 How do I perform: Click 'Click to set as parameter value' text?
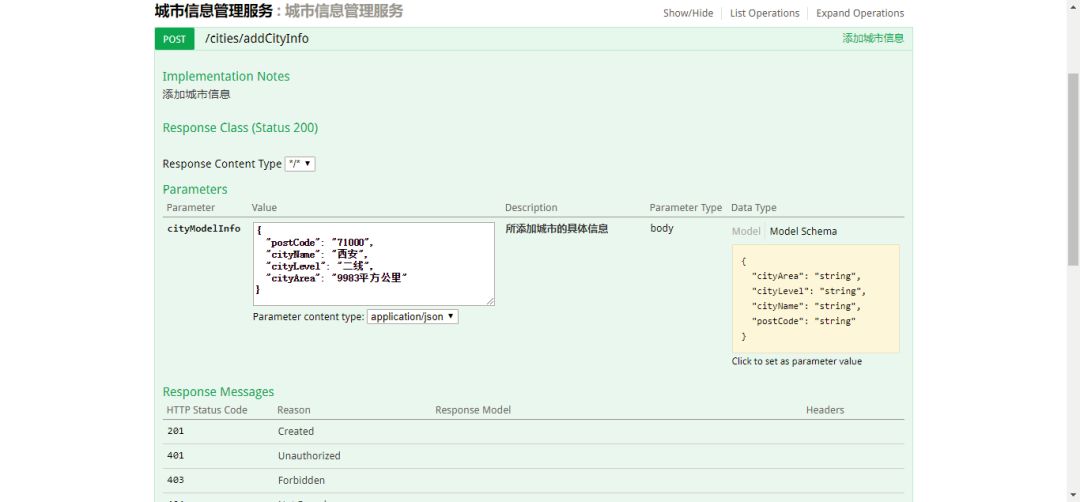797,362
